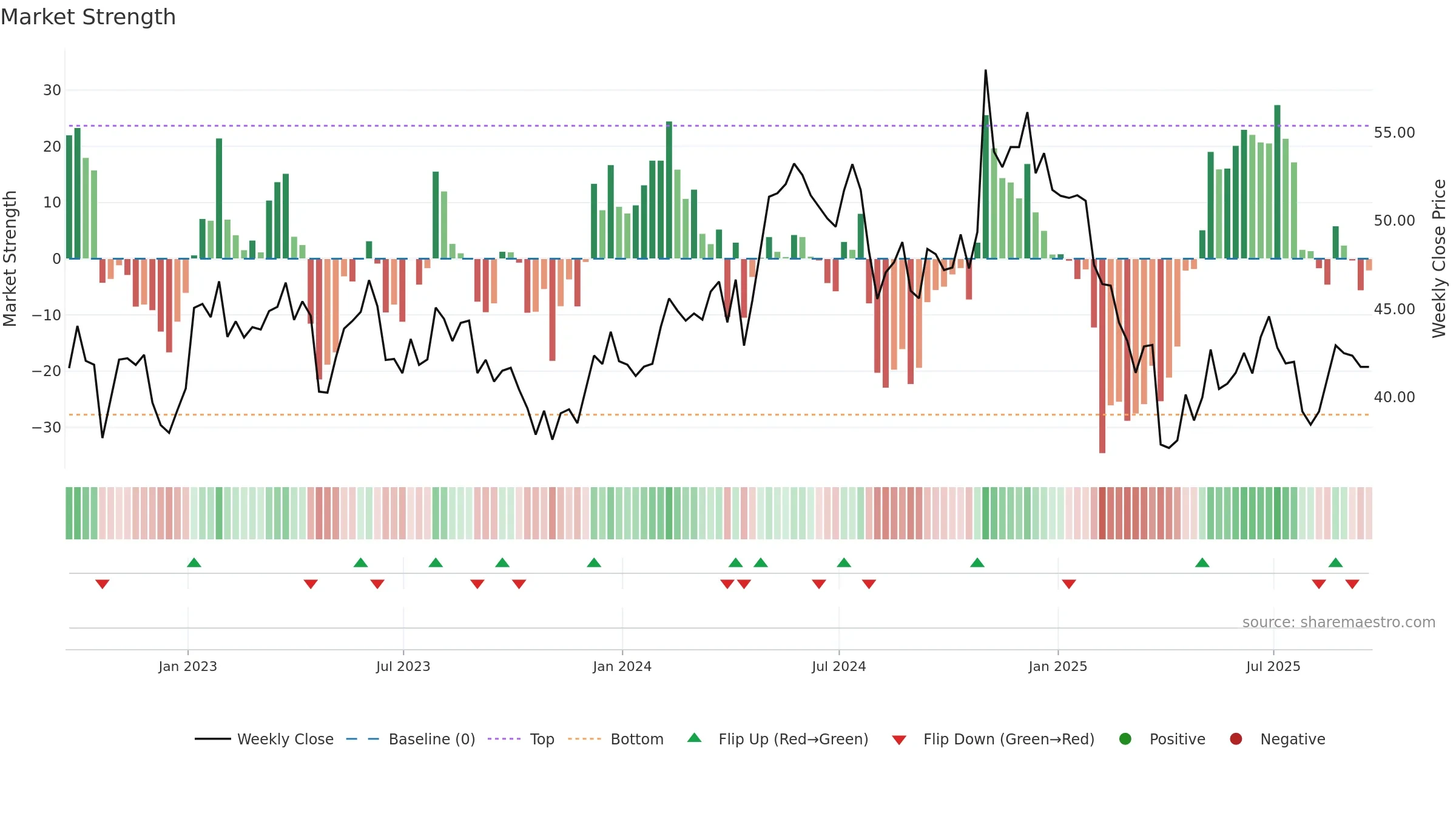
Task: Click the 55.00 price axis label
Action: point(1394,132)
